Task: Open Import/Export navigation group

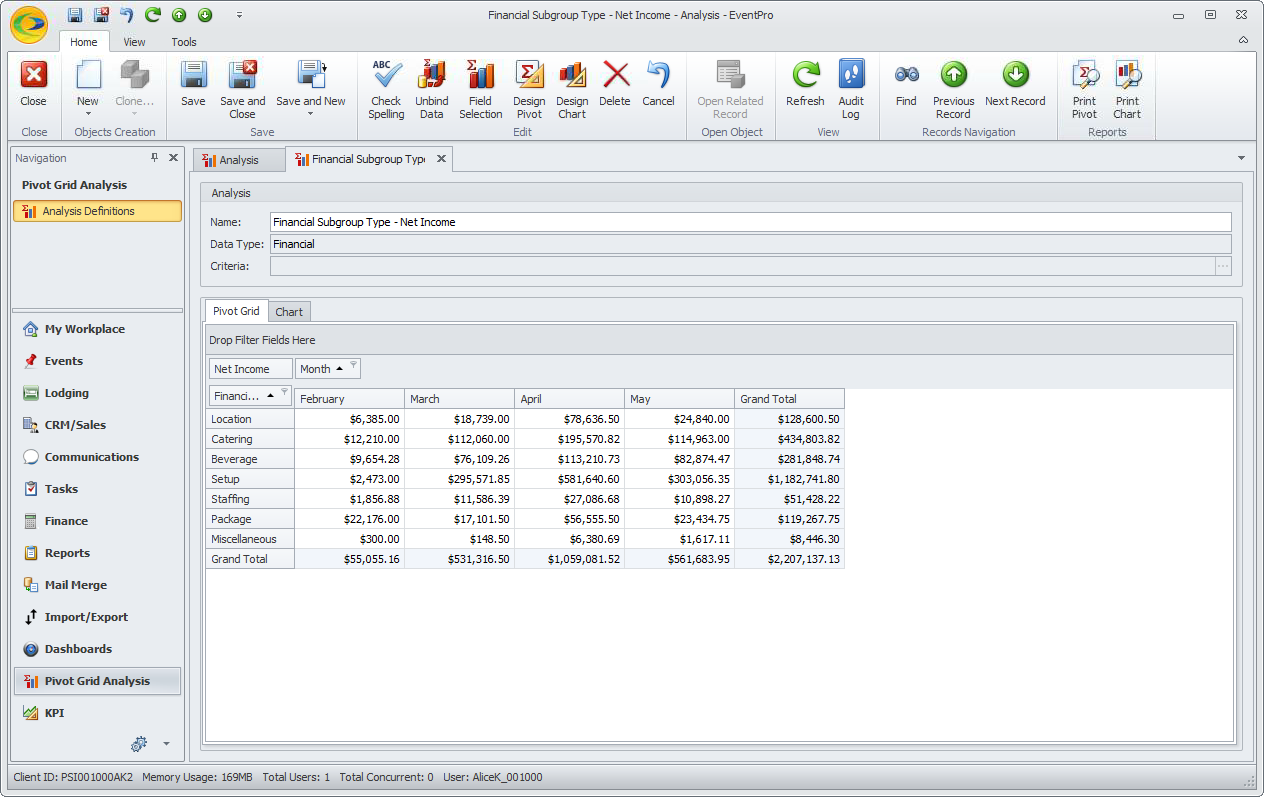Action: click(97, 617)
